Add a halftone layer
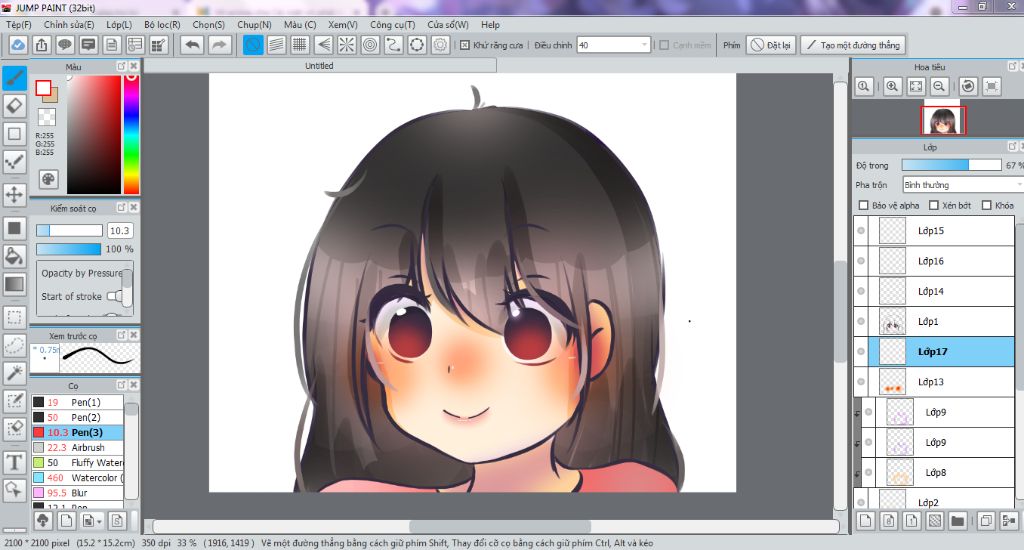The height and width of the screenshot is (550, 1024). (x=935, y=521)
